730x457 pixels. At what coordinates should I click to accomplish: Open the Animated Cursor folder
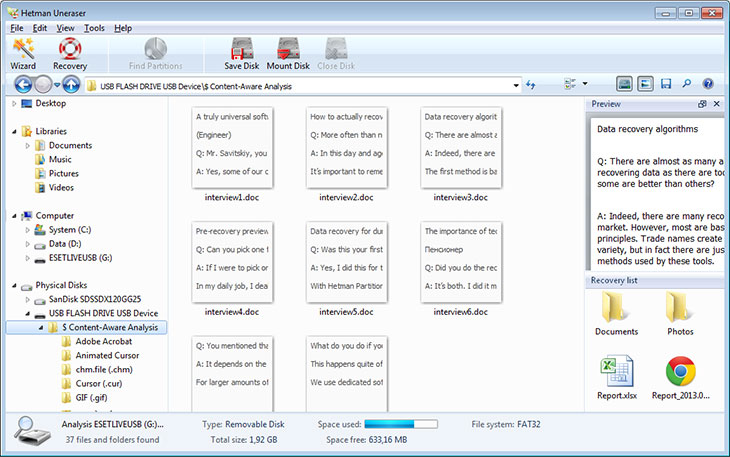click(x=107, y=356)
